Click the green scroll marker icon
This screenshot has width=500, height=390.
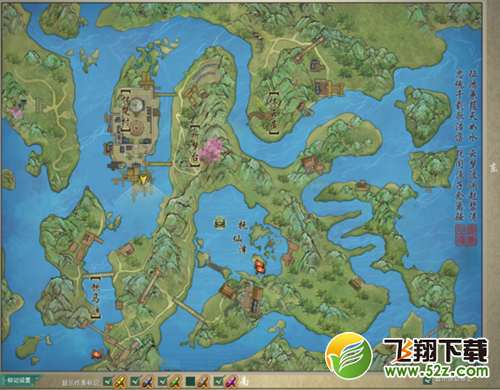[175, 382]
